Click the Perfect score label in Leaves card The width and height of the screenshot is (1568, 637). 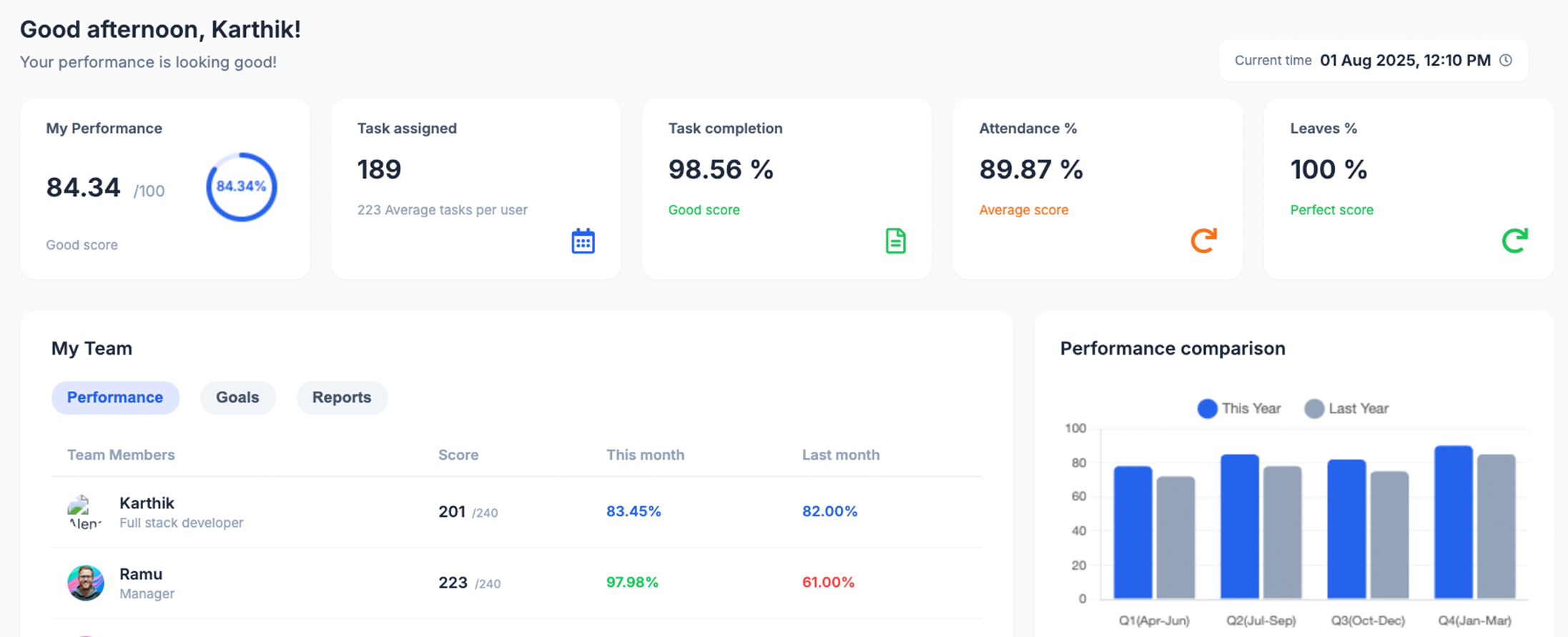[x=1331, y=209]
